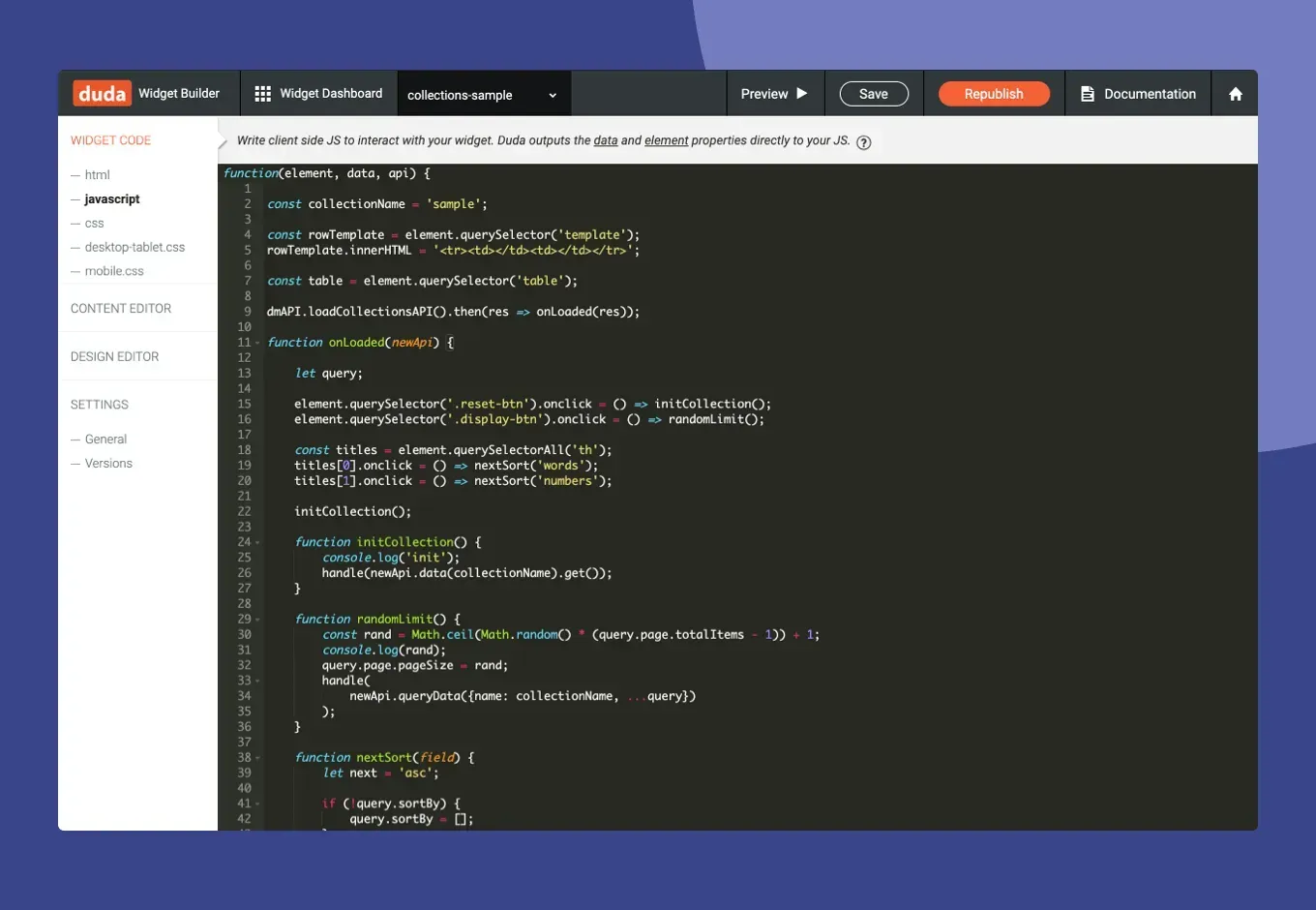1316x910 pixels.
Task: Save the widget changes
Action: click(x=873, y=93)
